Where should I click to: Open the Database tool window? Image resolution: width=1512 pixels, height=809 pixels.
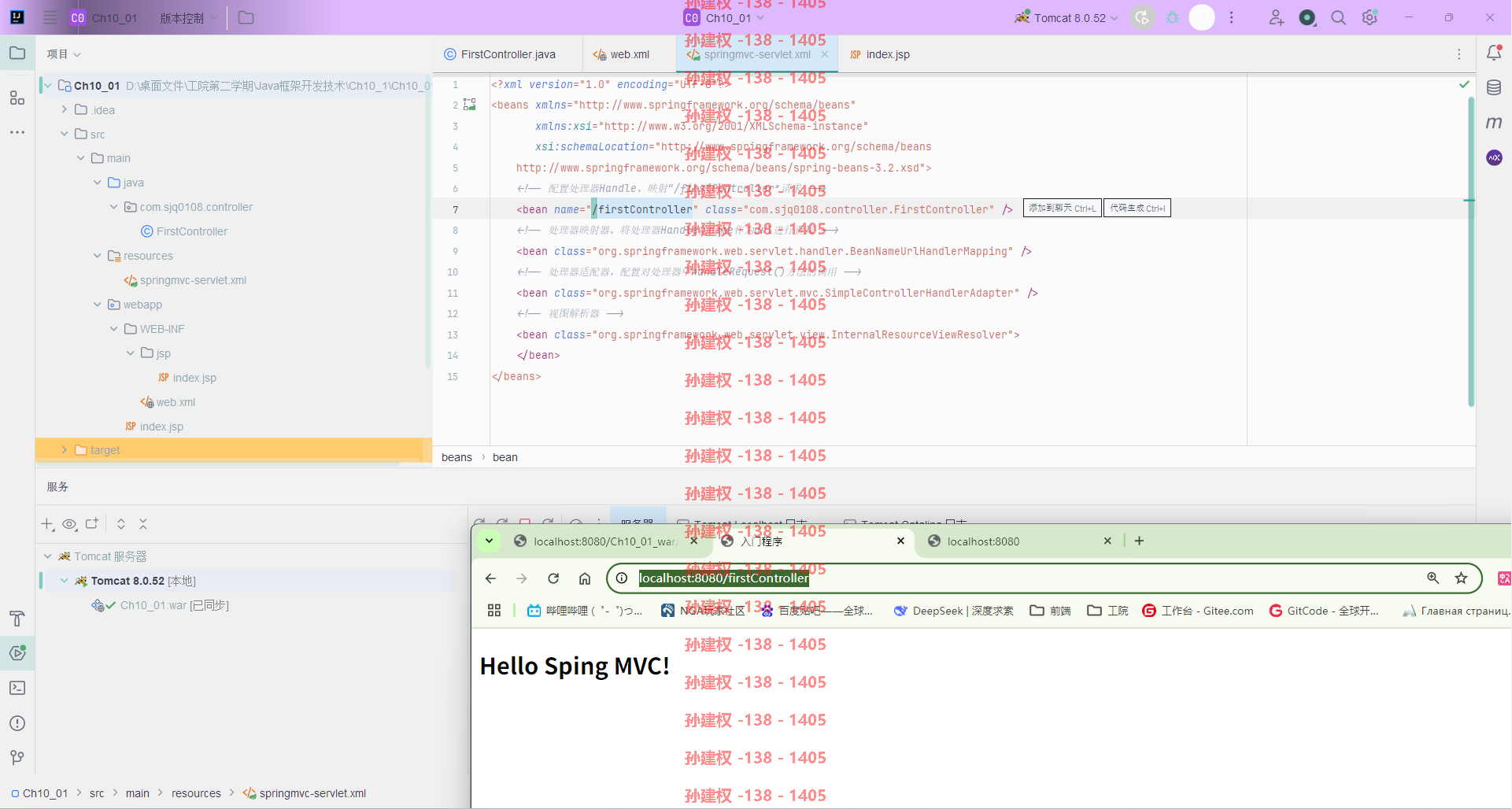[x=1494, y=87]
